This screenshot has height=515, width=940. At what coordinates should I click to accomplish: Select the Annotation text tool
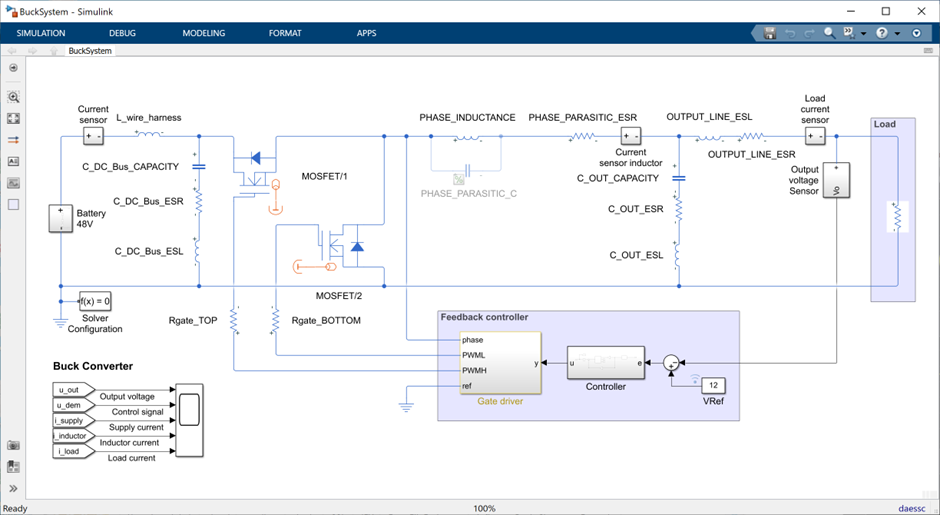point(14,161)
